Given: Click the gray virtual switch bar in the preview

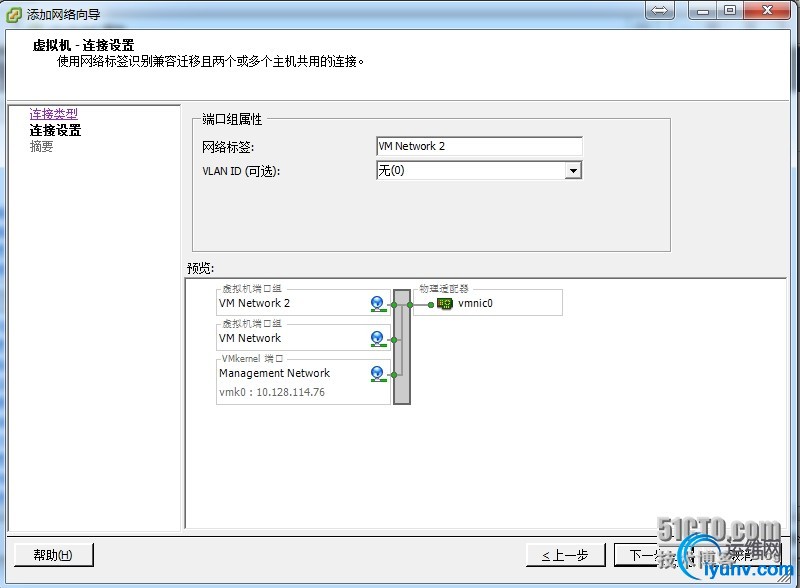Looking at the screenshot, I should point(402,347).
